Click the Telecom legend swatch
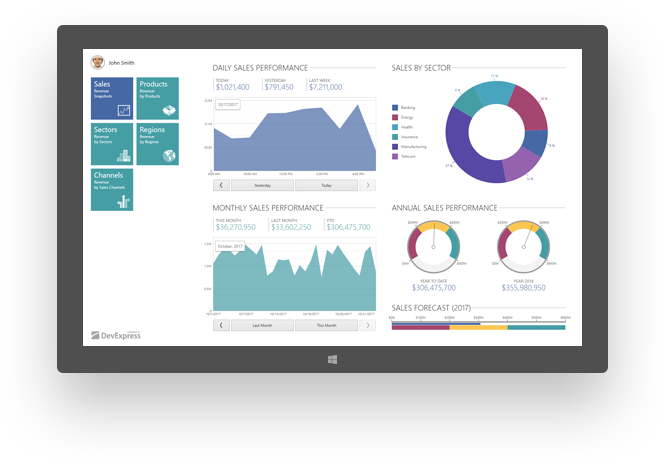The width and height of the screenshot is (665, 462). 395,157
